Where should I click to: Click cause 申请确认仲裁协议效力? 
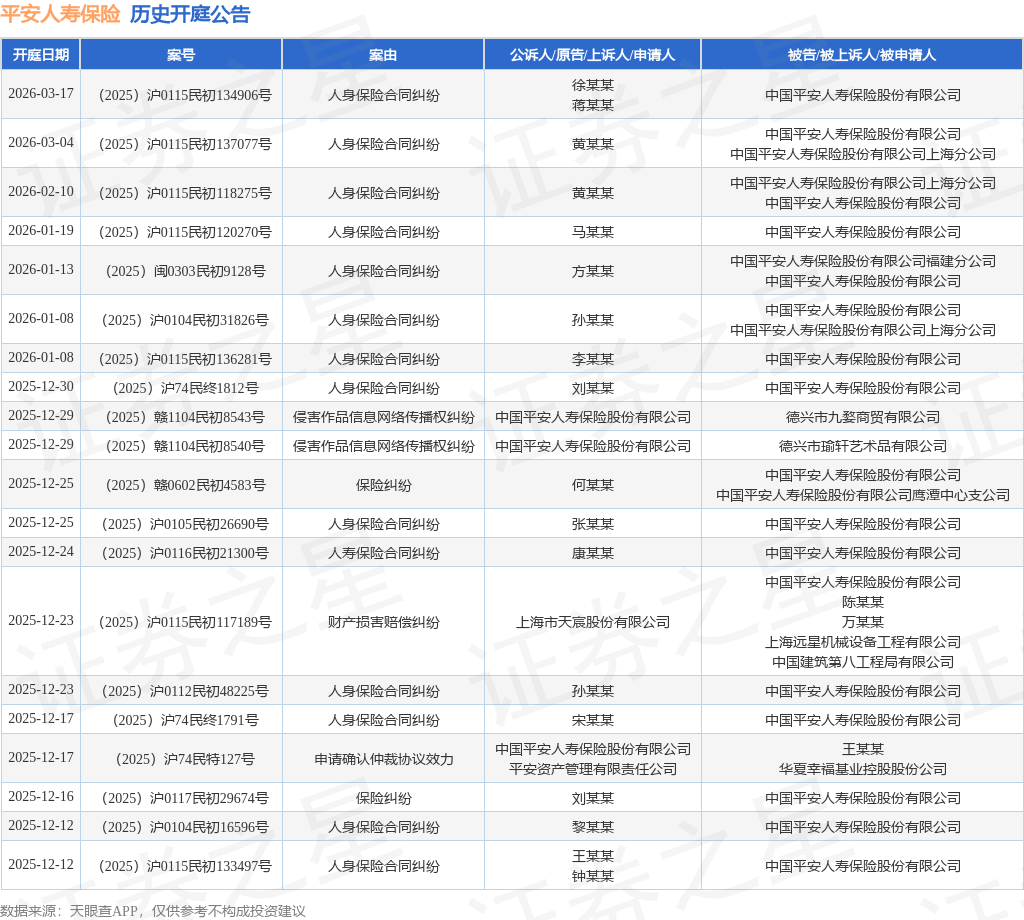point(383,759)
